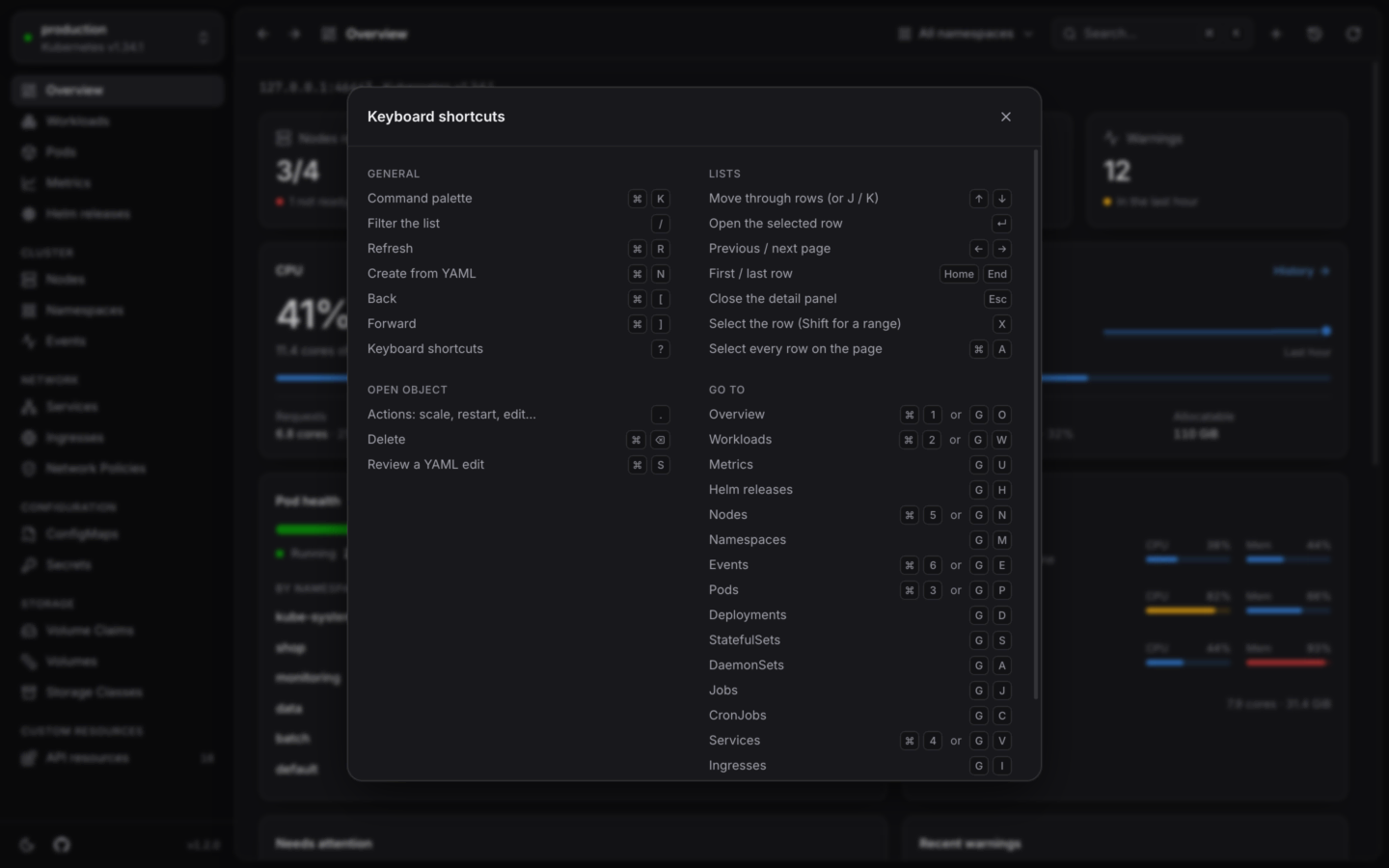The image size is (1389, 868).
Task: Close the Keyboard shortcuts dialog
Action: click(1006, 117)
